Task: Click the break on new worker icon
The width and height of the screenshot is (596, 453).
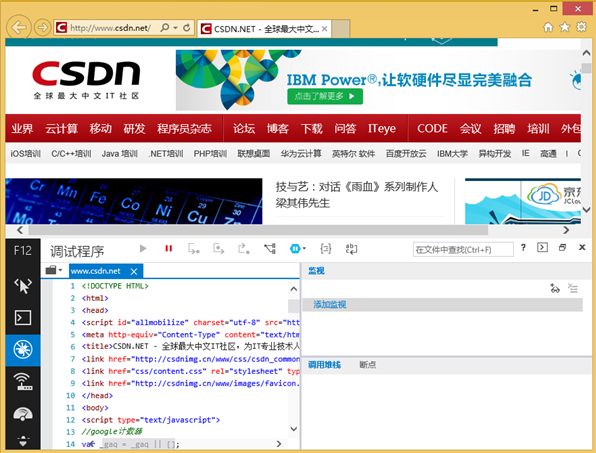Action: [x=270, y=249]
